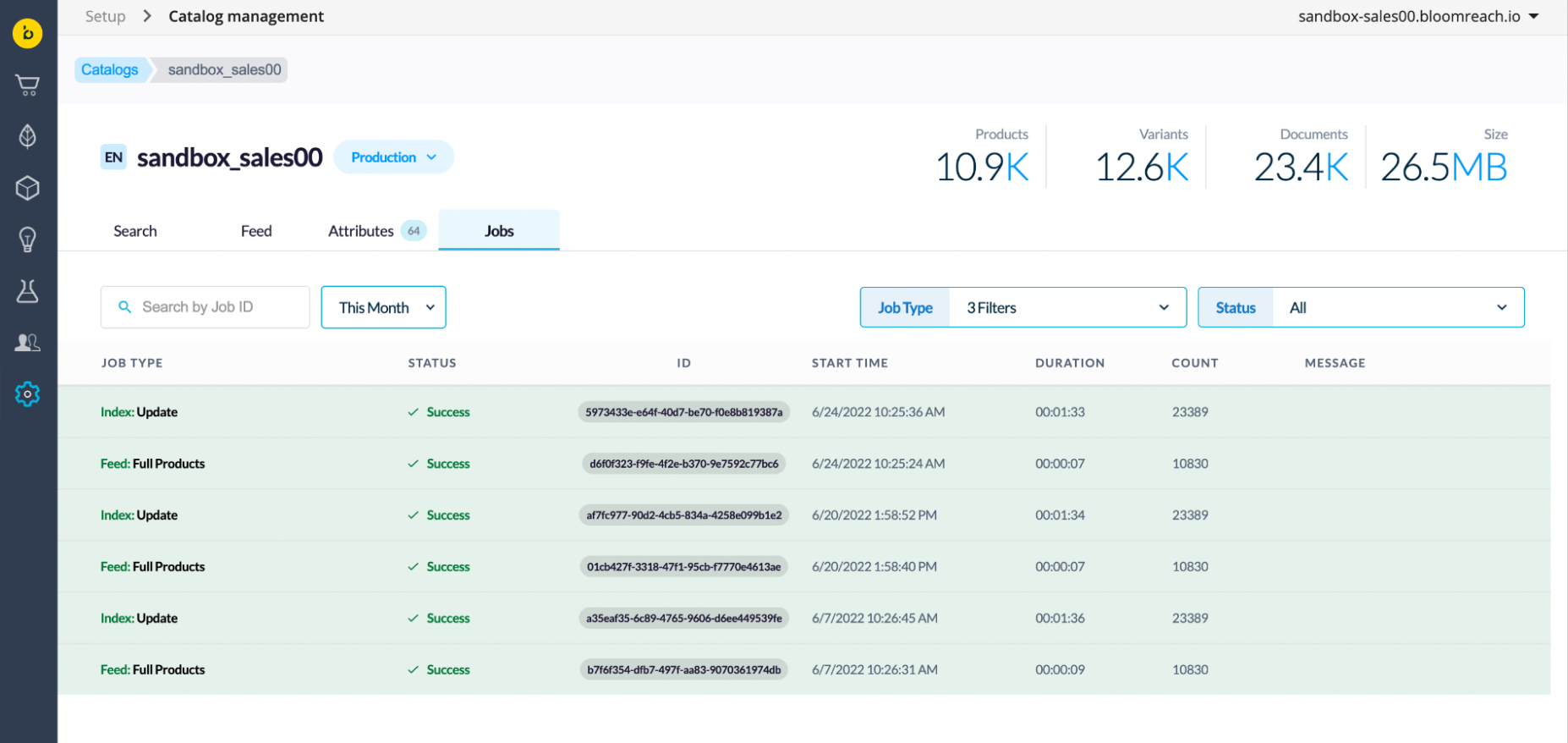Switch to the Search tab
Image resolution: width=1568 pixels, height=743 pixels.
(x=135, y=231)
